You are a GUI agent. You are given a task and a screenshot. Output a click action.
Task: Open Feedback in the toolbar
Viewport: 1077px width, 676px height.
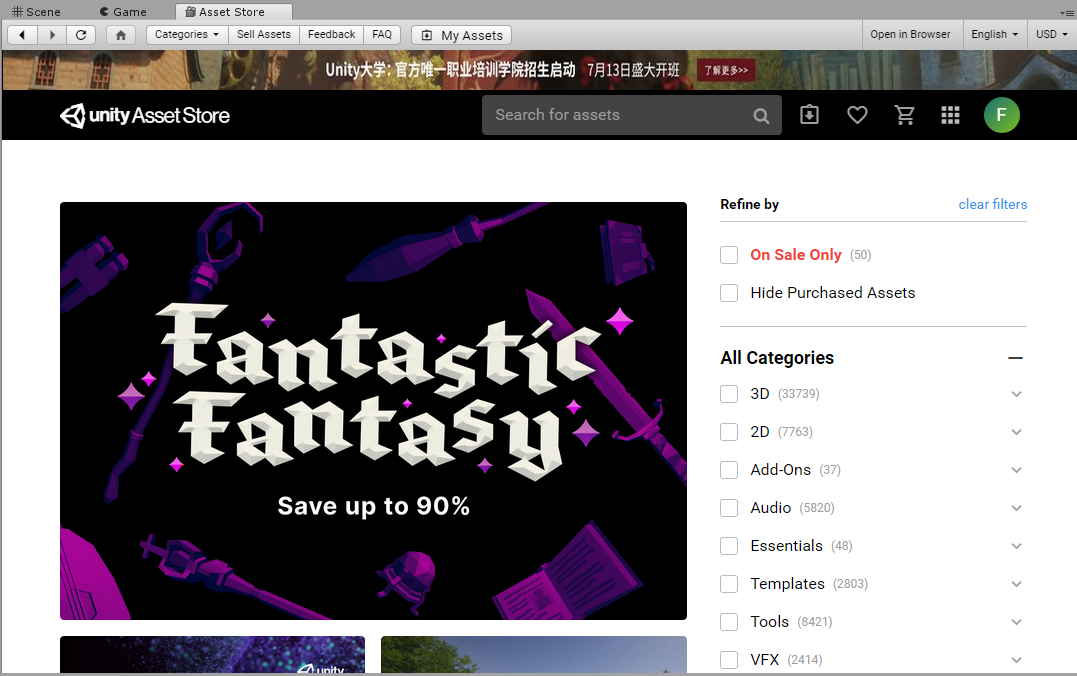point(331,35)
